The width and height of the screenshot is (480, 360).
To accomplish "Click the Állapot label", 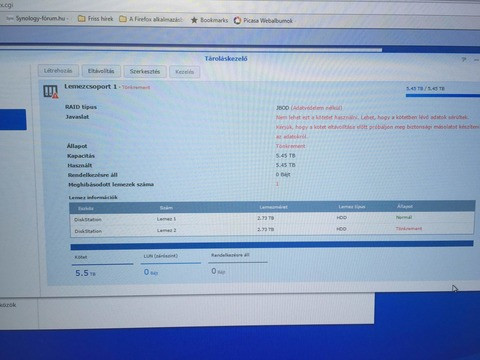I will (77, 146).
